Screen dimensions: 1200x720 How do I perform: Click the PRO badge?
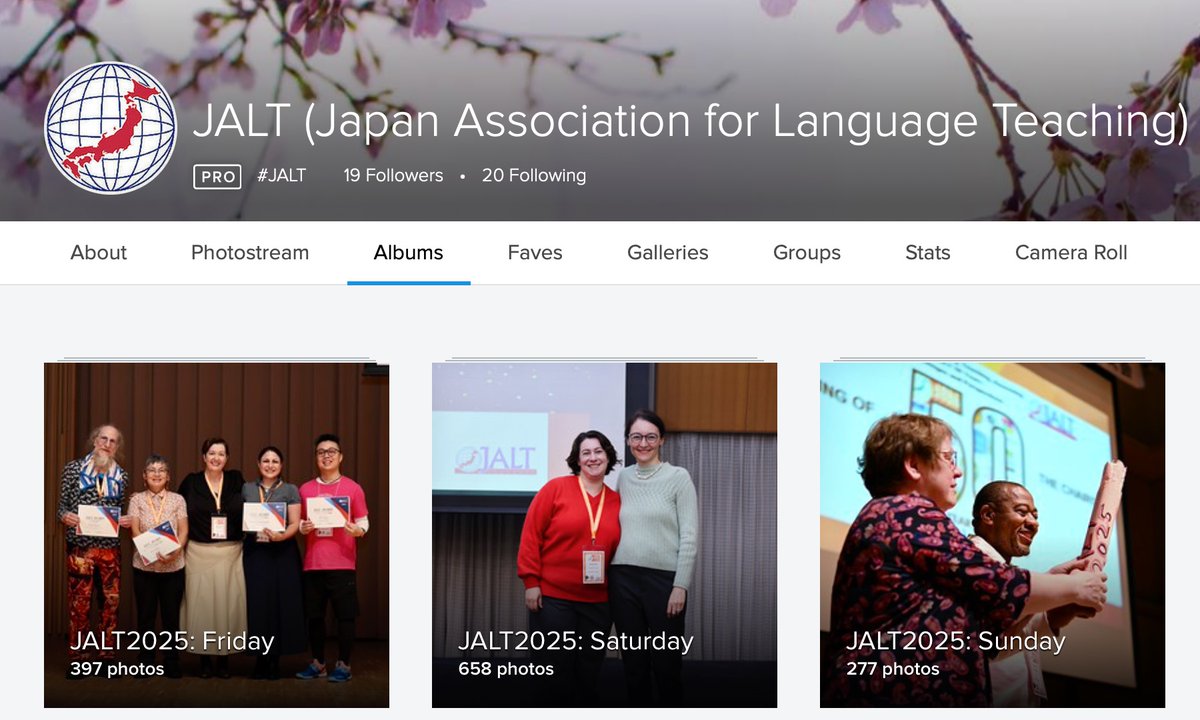coord(217,177)
